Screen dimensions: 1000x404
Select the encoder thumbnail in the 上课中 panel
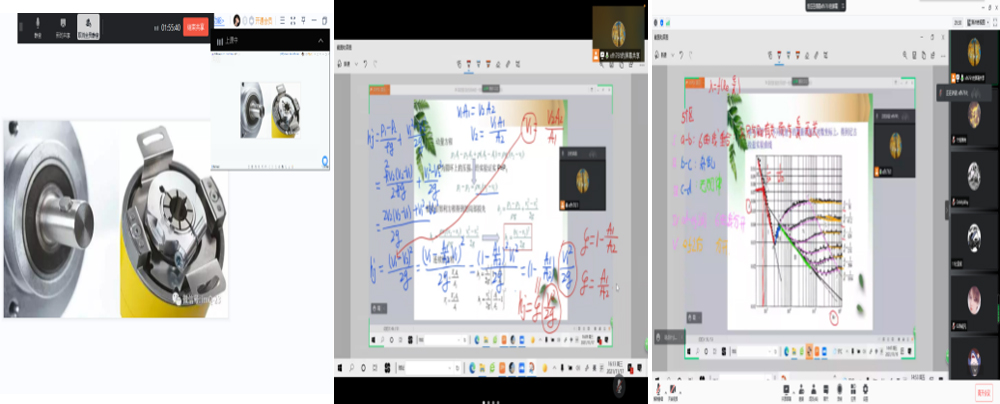270,109
